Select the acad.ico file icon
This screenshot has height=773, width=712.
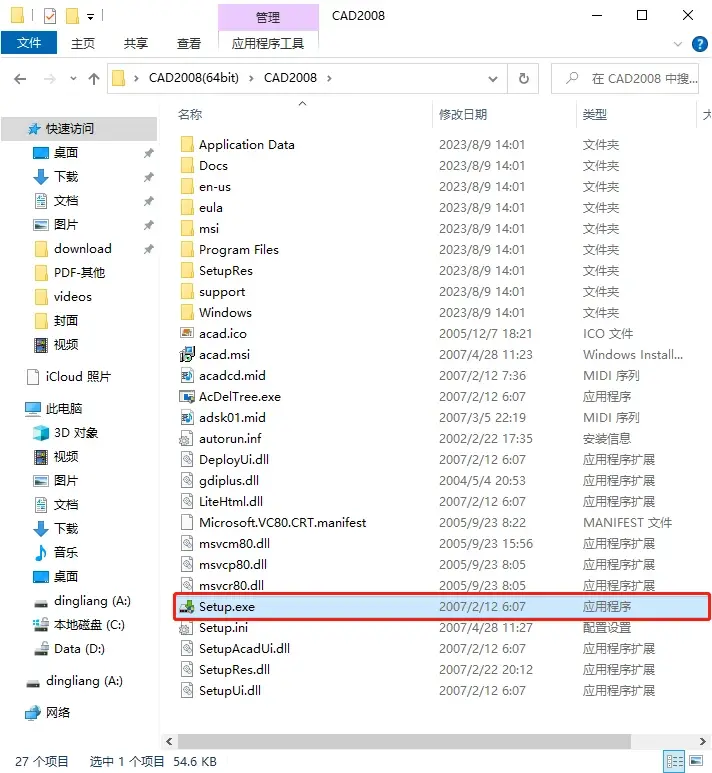coord(187,333)
